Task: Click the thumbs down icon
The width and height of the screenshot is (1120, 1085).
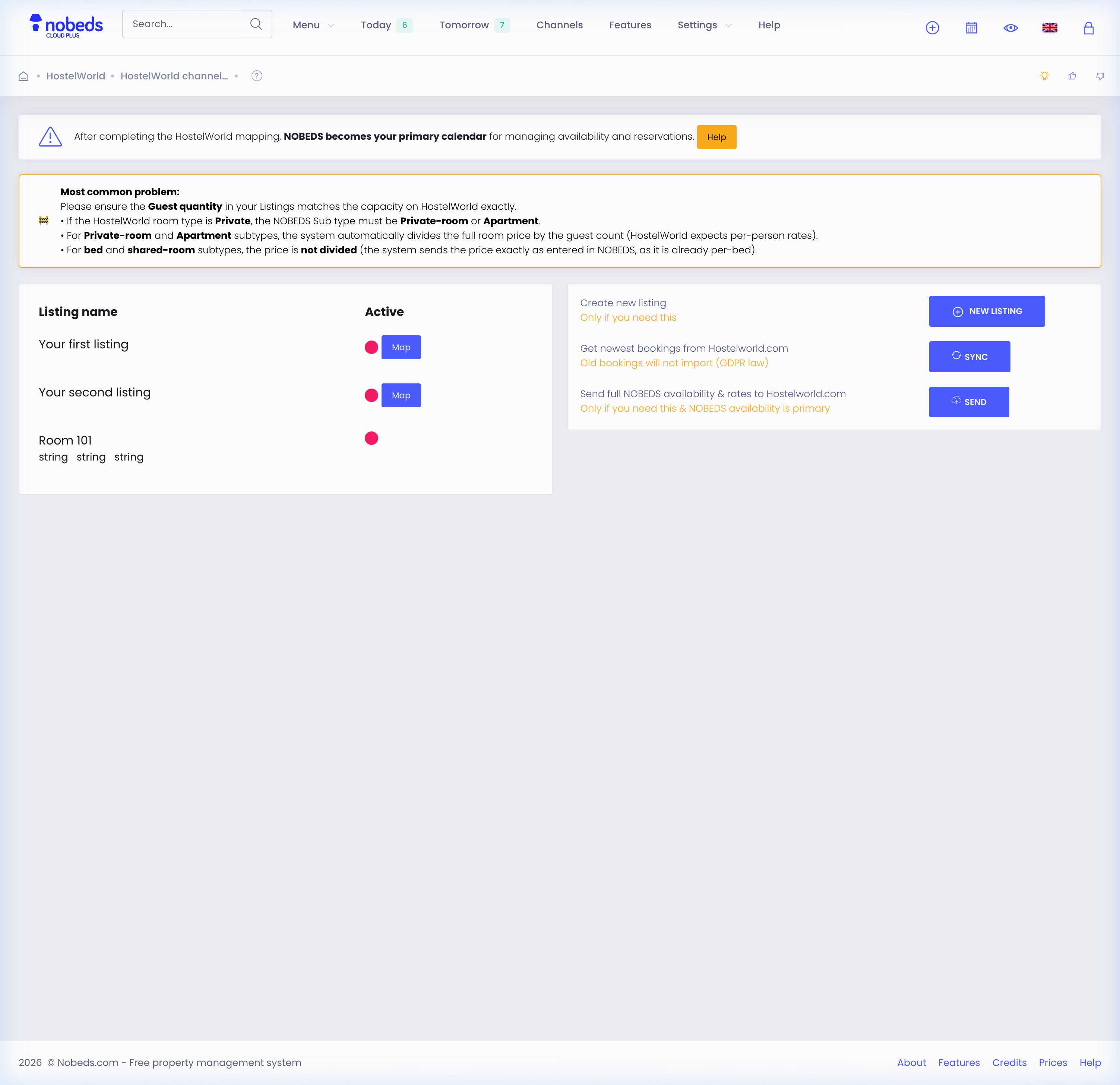Action: [1100, 76]
